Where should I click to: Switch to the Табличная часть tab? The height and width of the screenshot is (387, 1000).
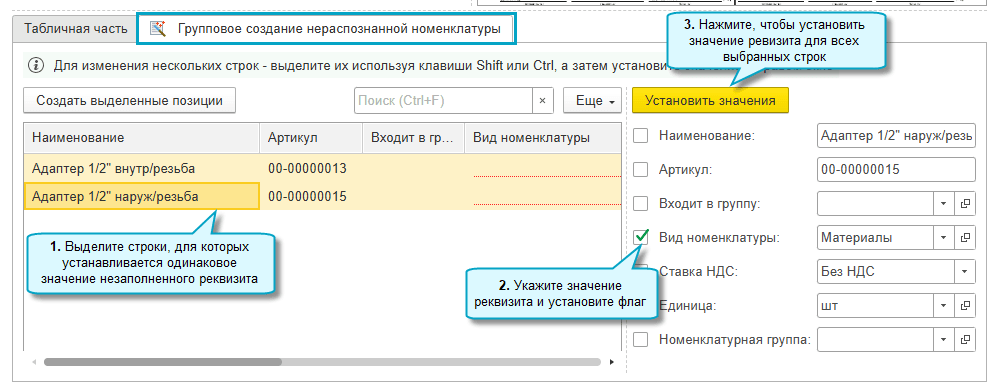(75, 29)
